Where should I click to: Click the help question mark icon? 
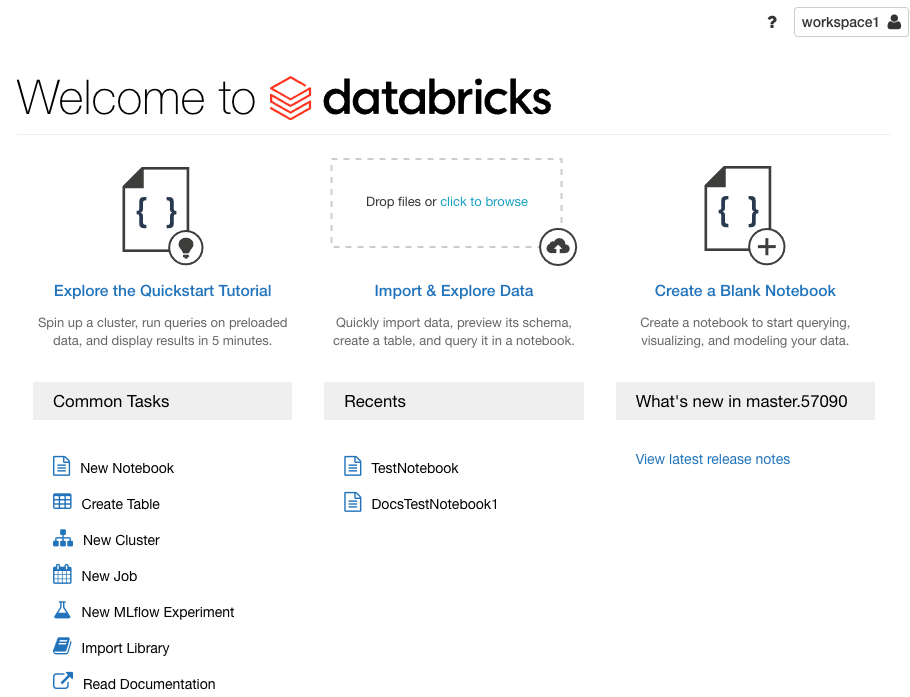(772, 22)
